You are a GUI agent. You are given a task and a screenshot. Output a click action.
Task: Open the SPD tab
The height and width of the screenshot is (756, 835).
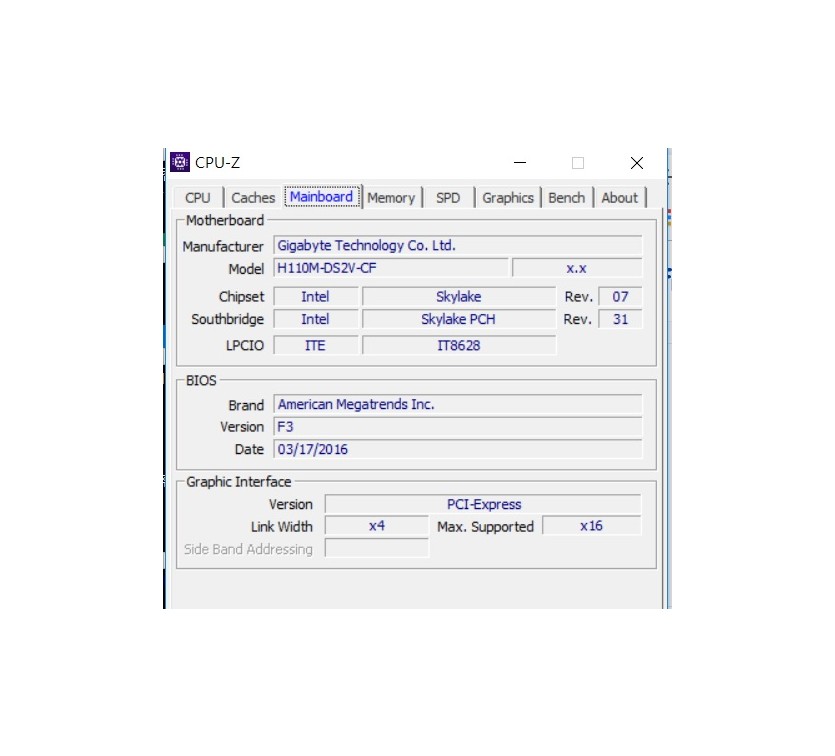448,198
